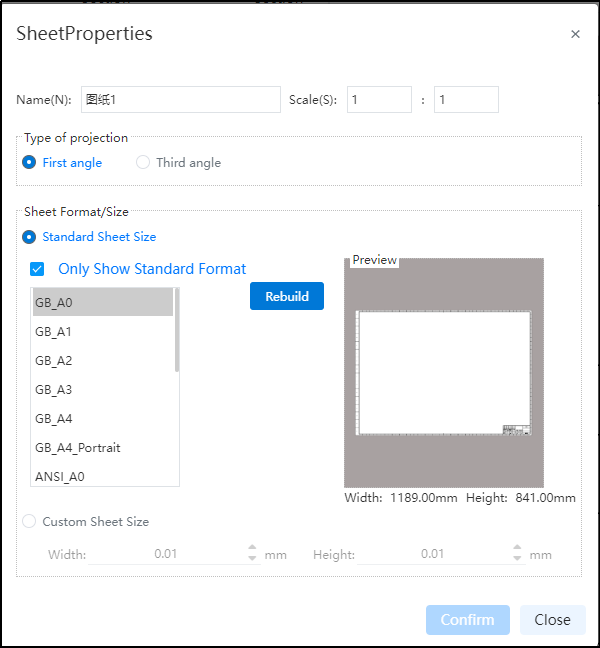Click the first Scale value field
The image size is (600, 648).
tap(379, 100)
